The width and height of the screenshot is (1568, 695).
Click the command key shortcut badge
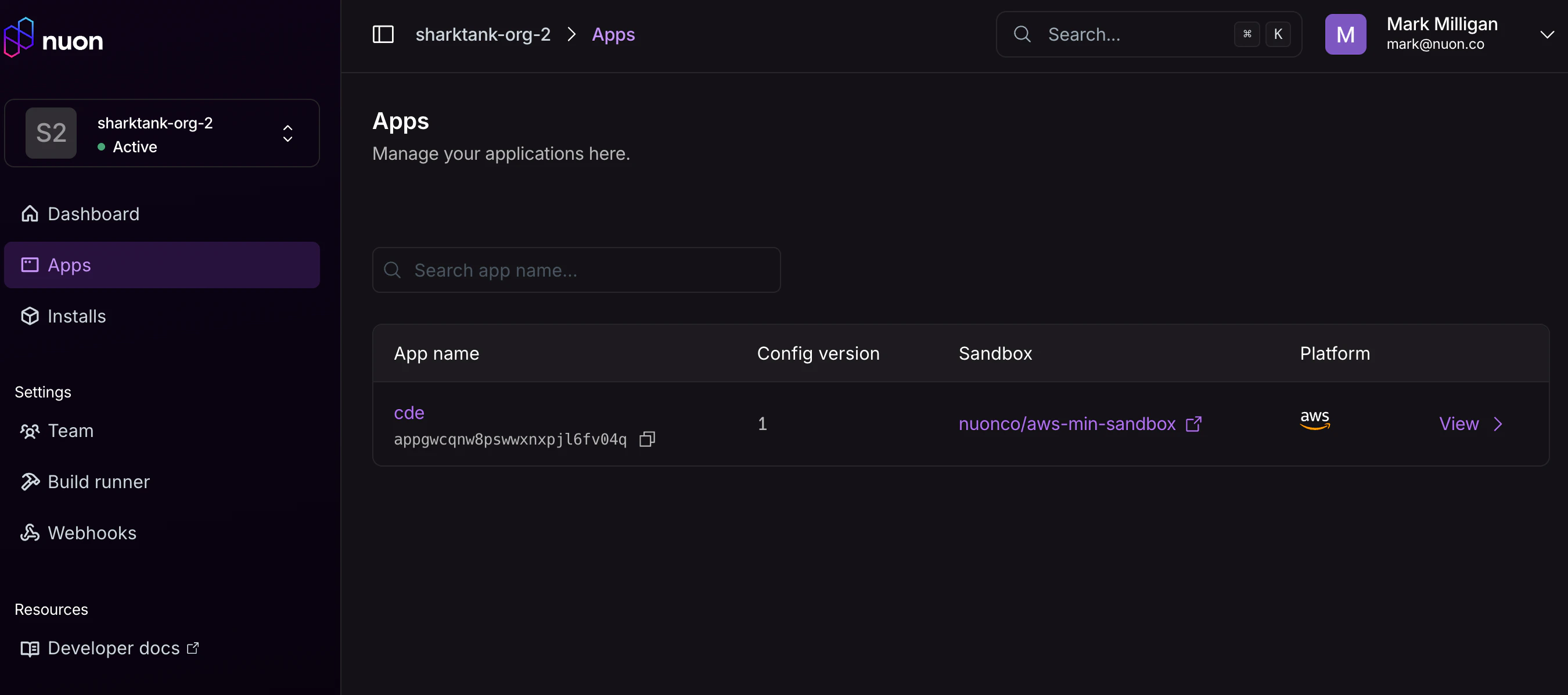1247,34
